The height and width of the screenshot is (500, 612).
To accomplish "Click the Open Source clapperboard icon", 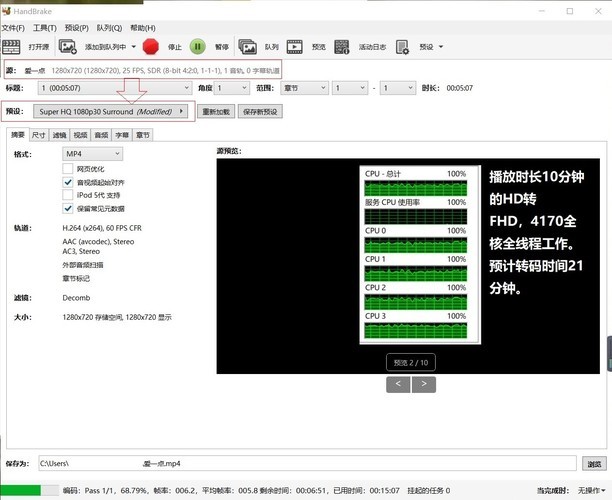I will (x=11, y=47).
